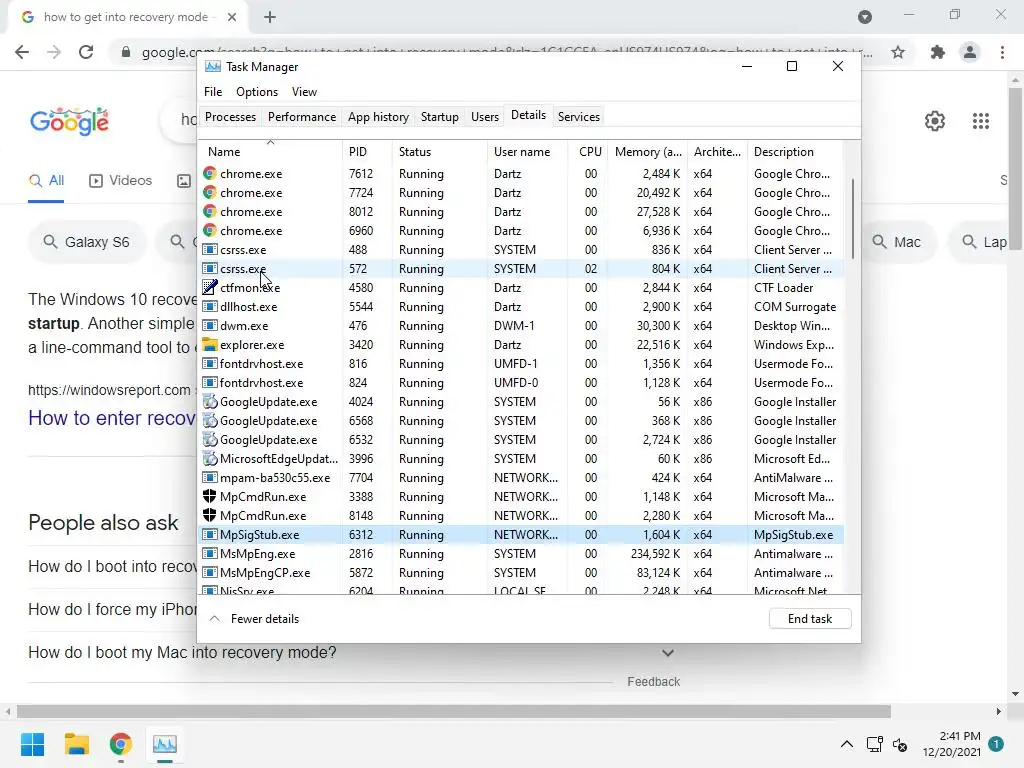The image size is (1024, 768).
Task: Open the Google apps grid
Action: 981,121
